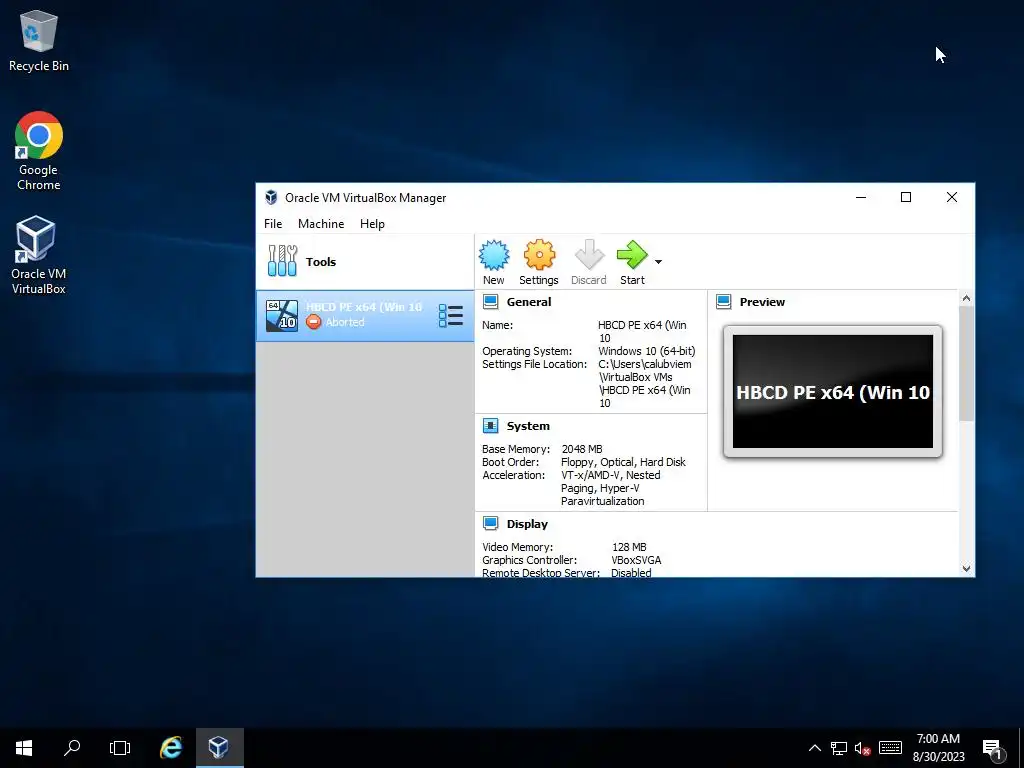Open Task View on the taskbar
1024x768 pixels.
120,748
